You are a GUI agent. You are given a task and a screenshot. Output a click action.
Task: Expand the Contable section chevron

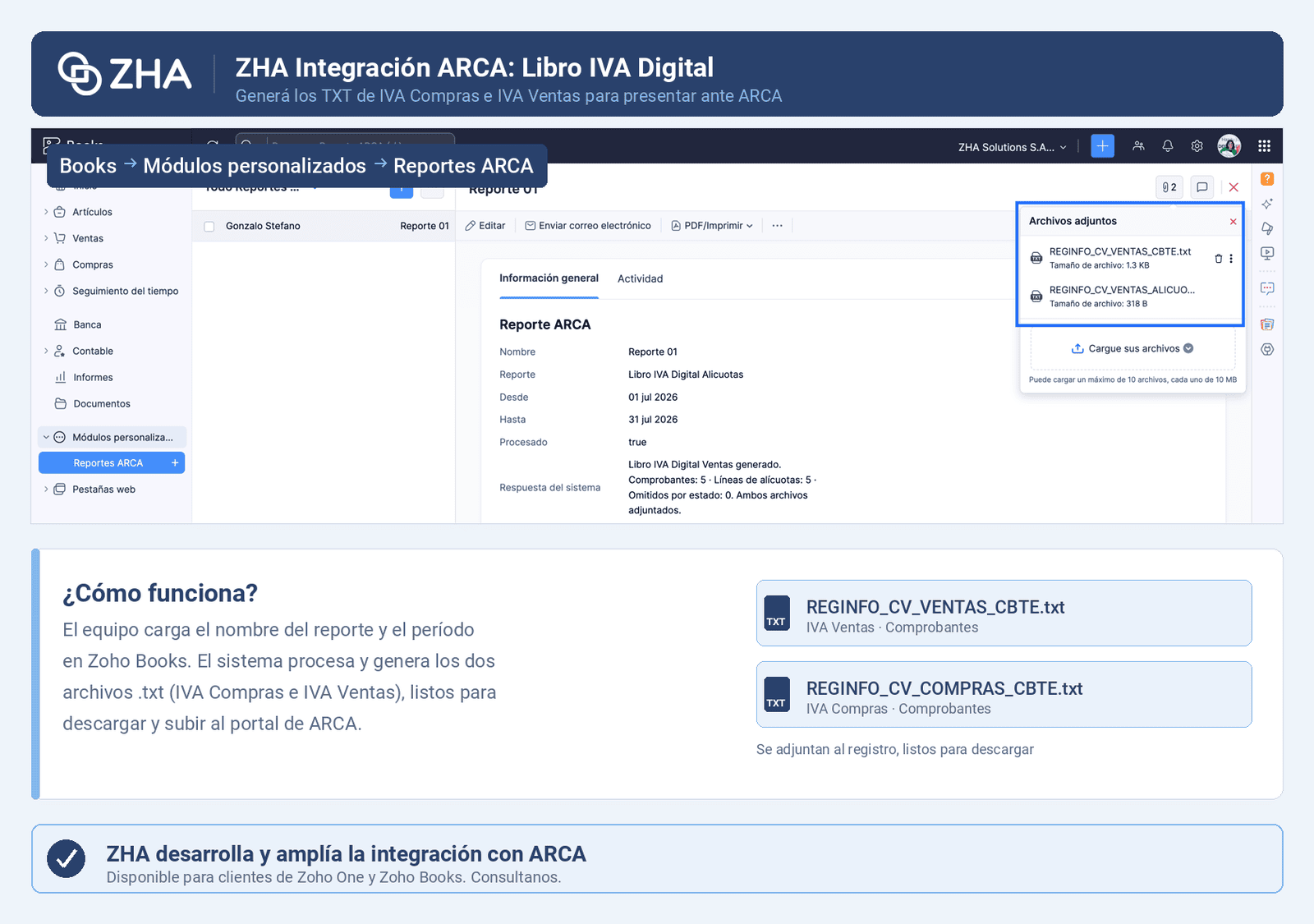[46, 351]
